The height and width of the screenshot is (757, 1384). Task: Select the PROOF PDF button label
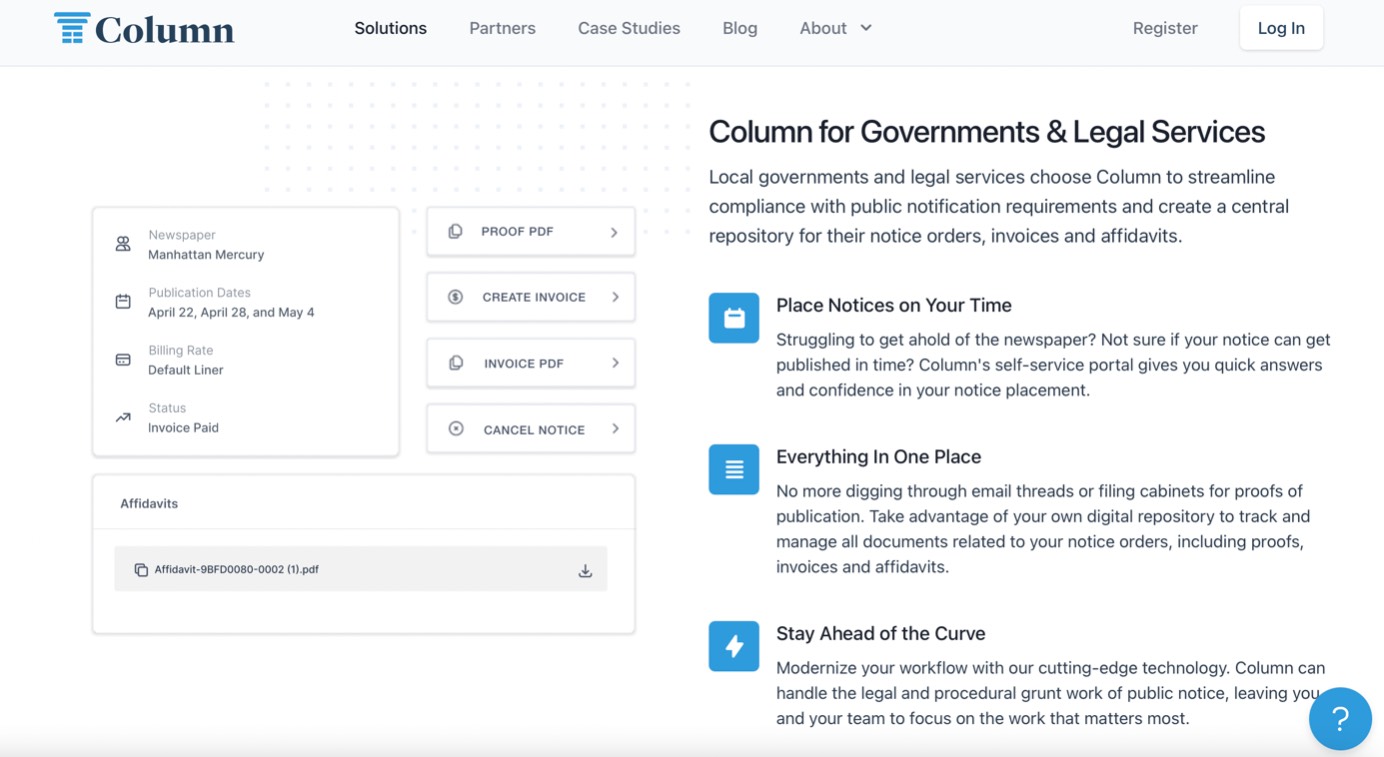(x=517, y=232)
